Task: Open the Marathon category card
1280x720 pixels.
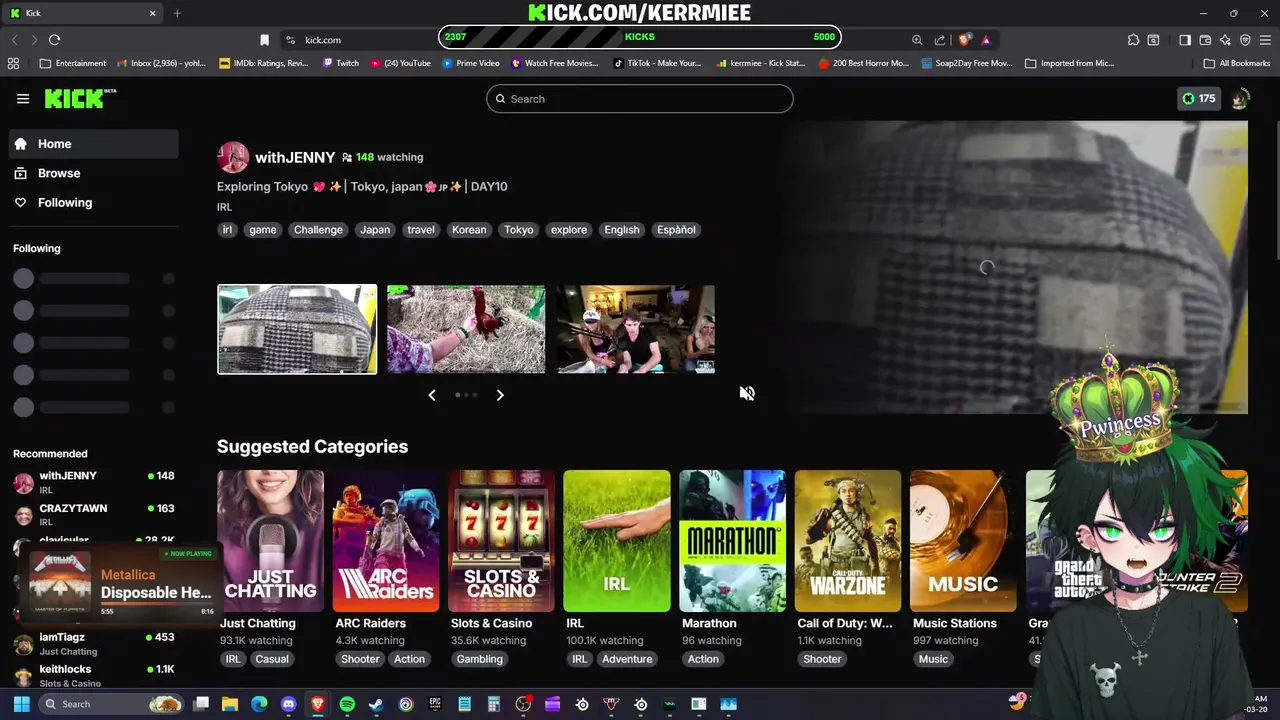Action: click(732, 541)
